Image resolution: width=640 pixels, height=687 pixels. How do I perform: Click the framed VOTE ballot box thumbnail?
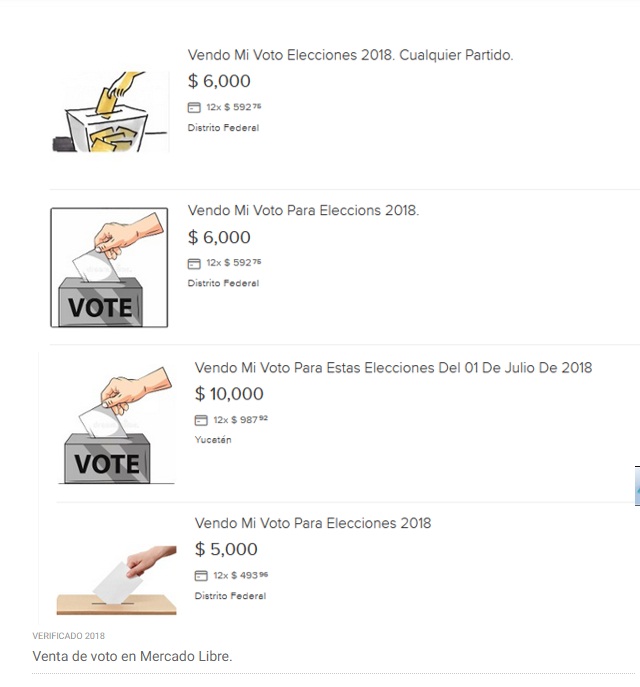pos(109,268)
